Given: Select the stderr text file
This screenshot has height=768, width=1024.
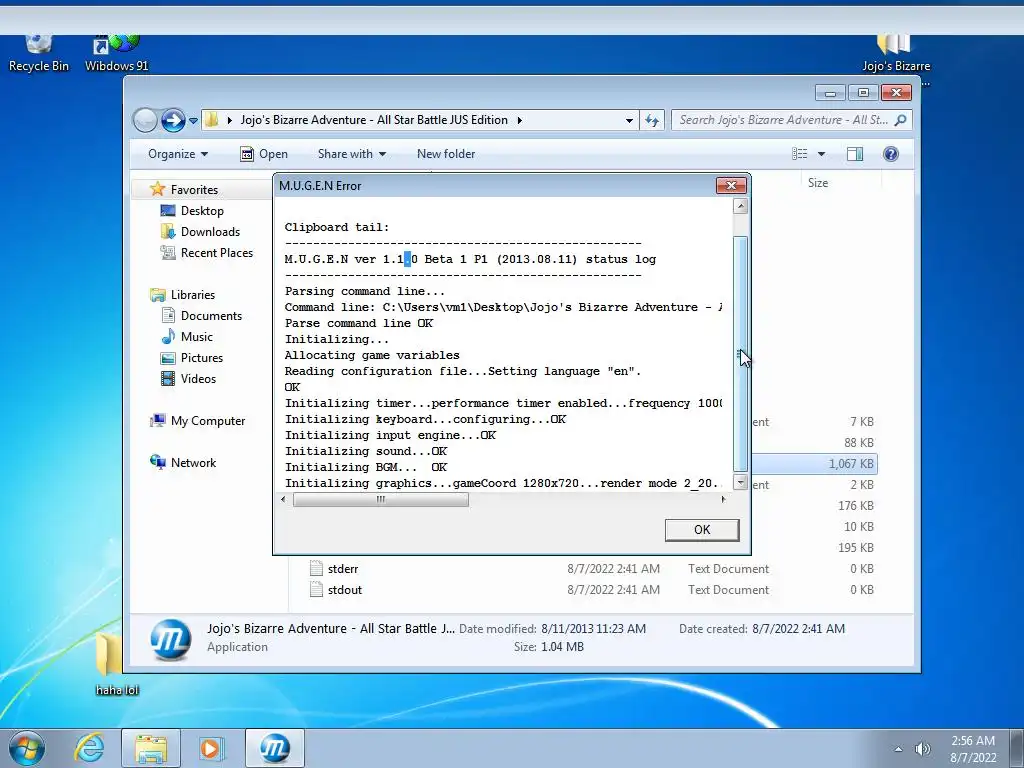Looking at the screenshot, I should tap(343, 569).
